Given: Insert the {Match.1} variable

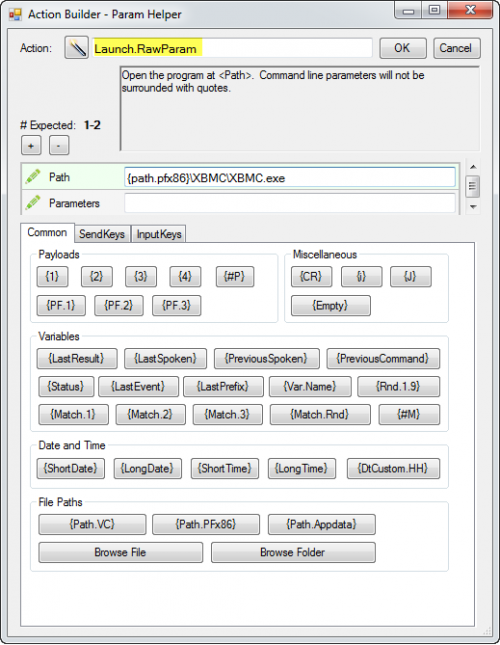Looking at the screenshot, I should [73, 415].
